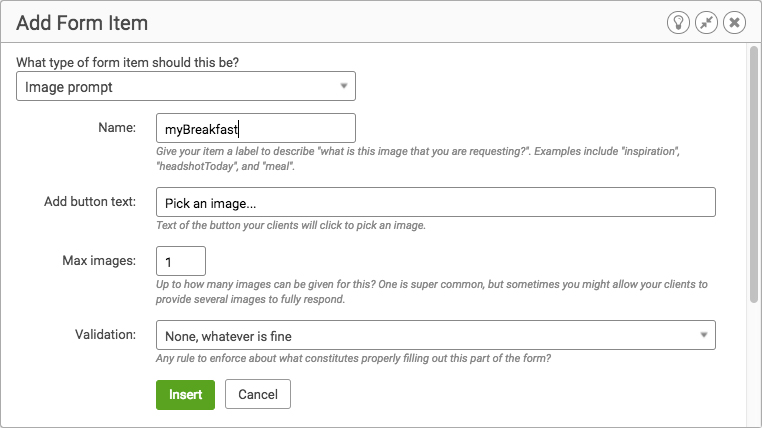This screenshot has width=762, height=428.
Task: Click into the Name field containing myBreakfast
Action: tap(256, 128)
